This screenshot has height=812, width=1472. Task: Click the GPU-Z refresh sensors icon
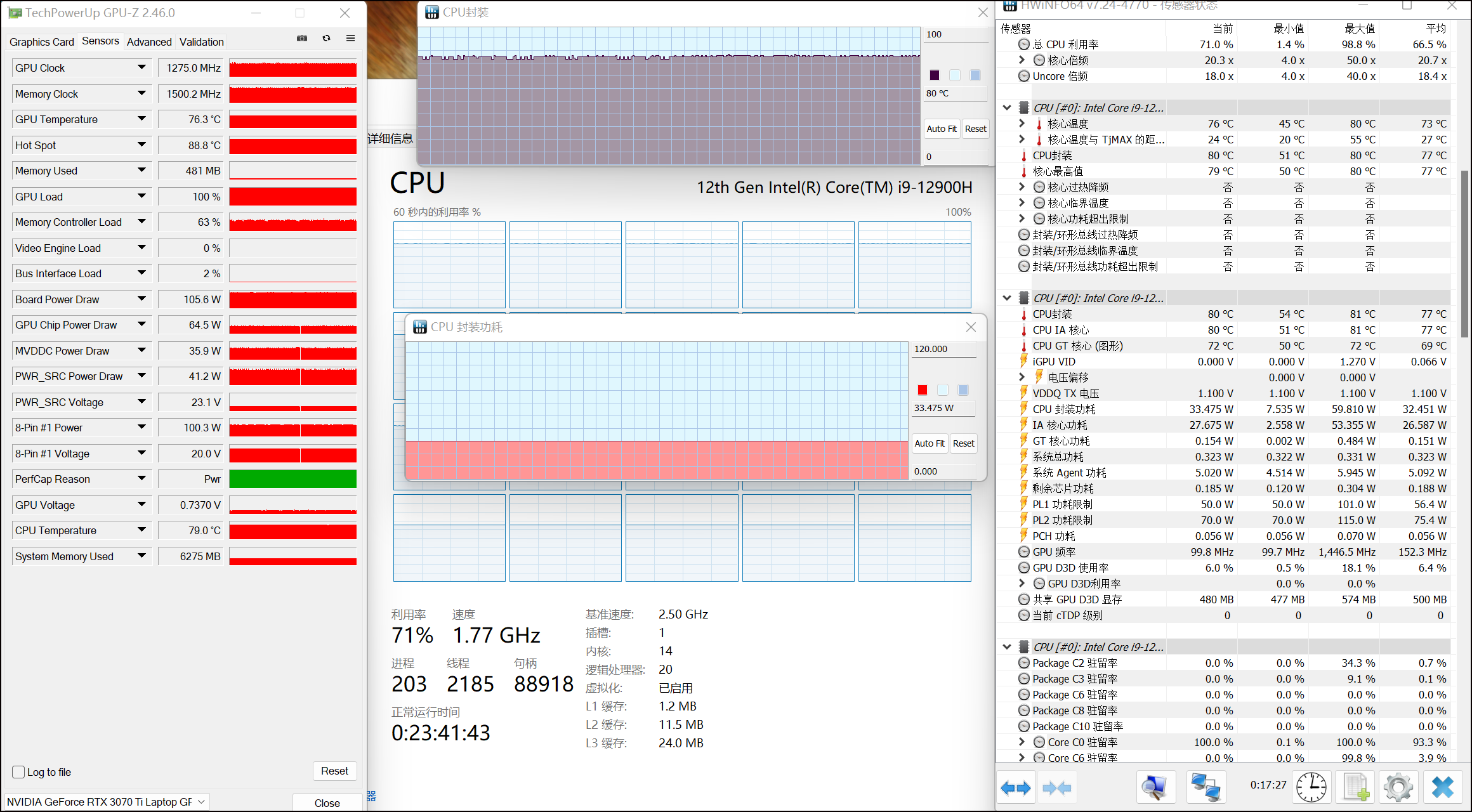(326, 39)
